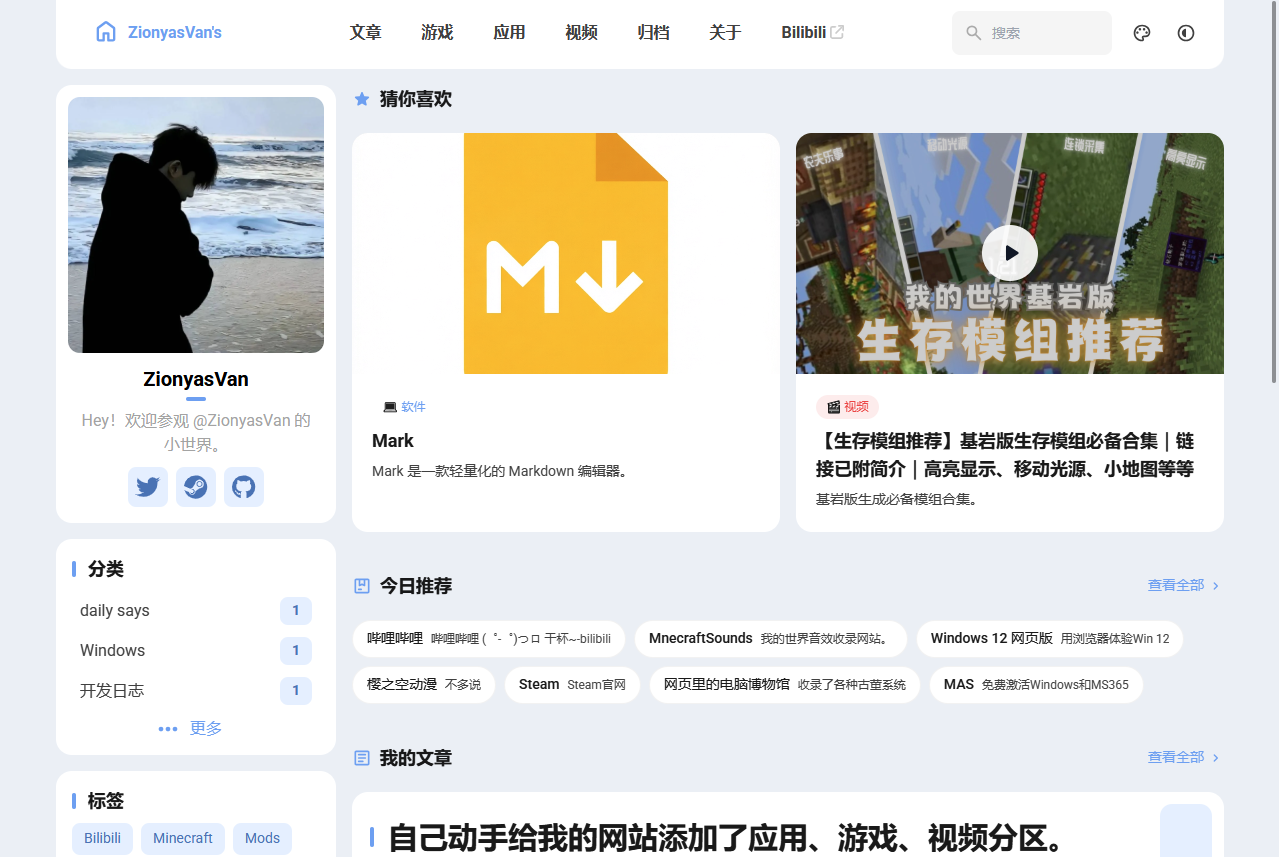Open the GitHub profile icon
This screenshot has height=857, width=1279.
[x=244, y=487]
